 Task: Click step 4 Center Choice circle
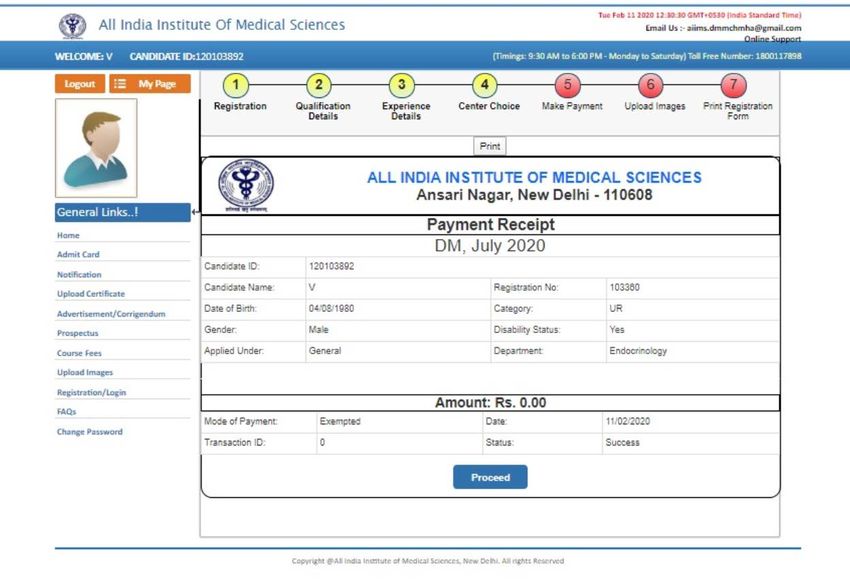[x=485, y=85]
